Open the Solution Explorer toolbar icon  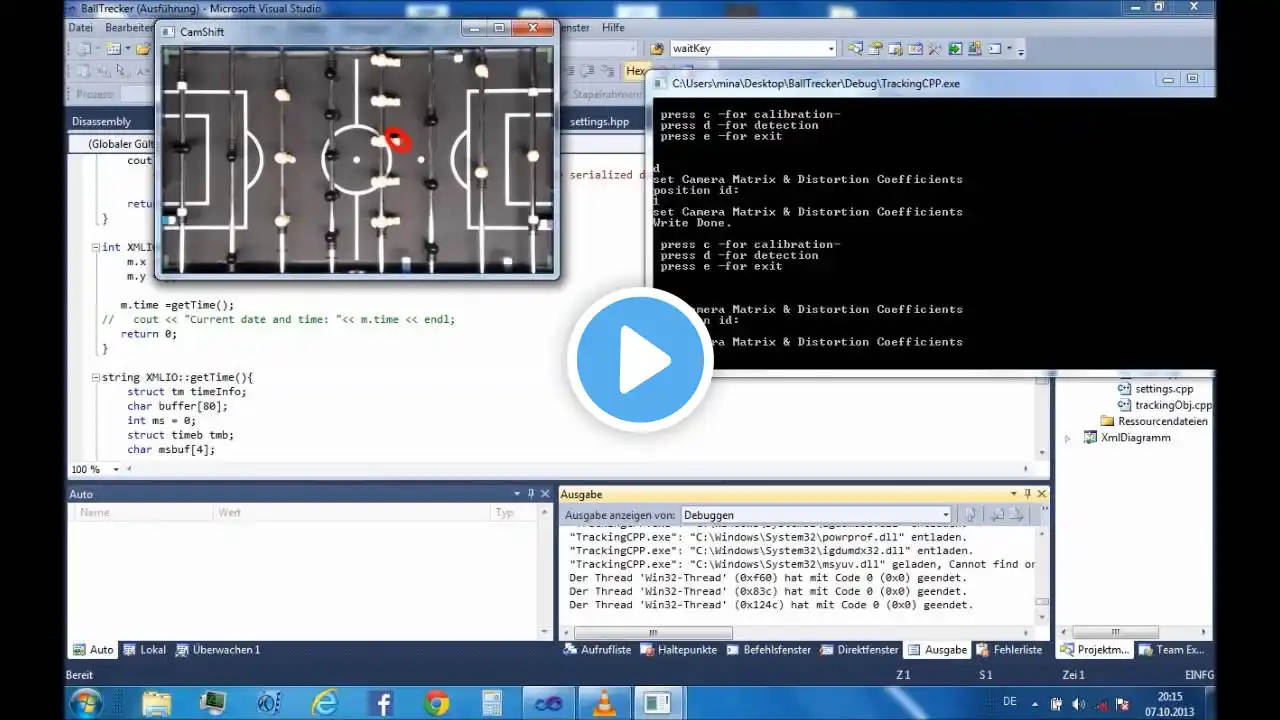[x=856, y=48]
